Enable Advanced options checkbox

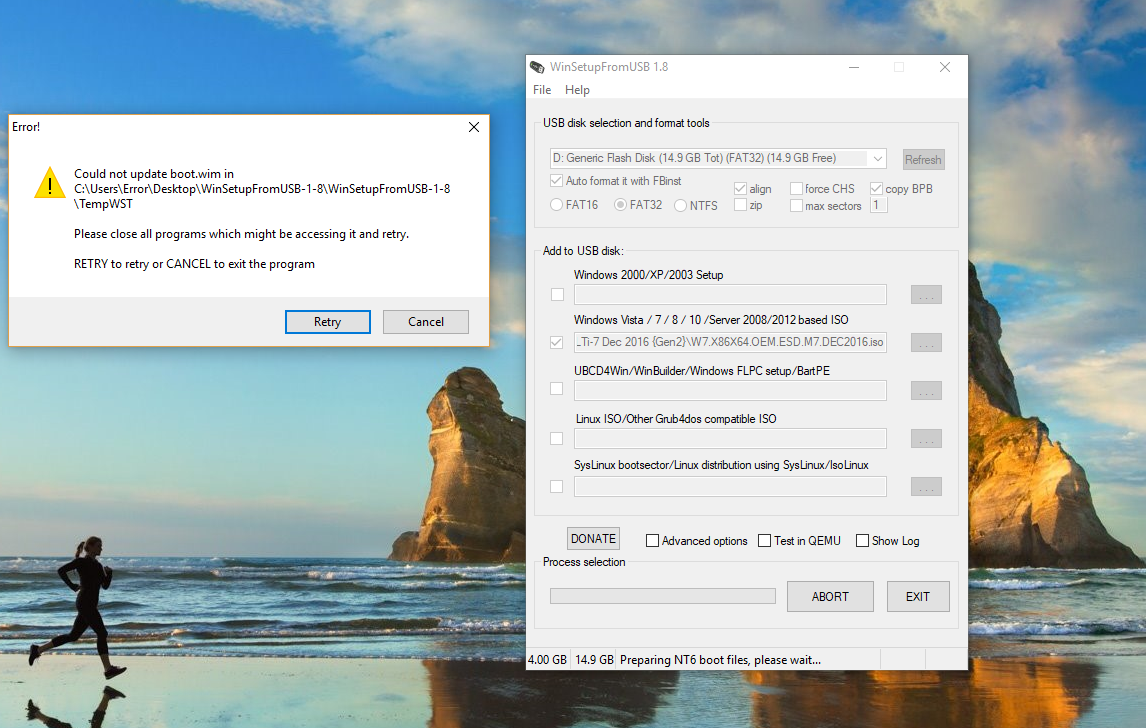pyautogui.click(x=653, y=541)
